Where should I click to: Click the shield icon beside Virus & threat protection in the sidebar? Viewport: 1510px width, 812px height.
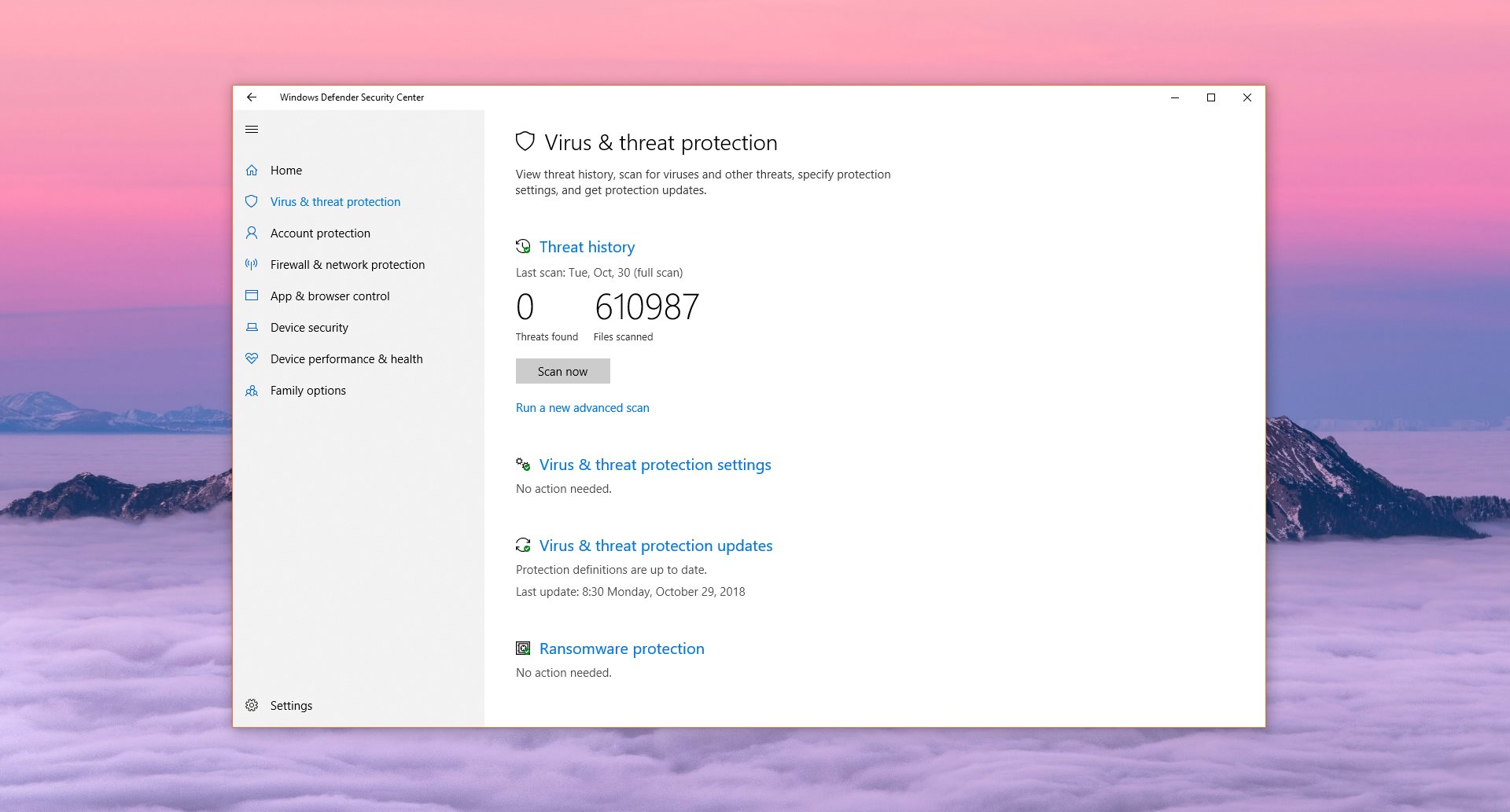point(252,202)
